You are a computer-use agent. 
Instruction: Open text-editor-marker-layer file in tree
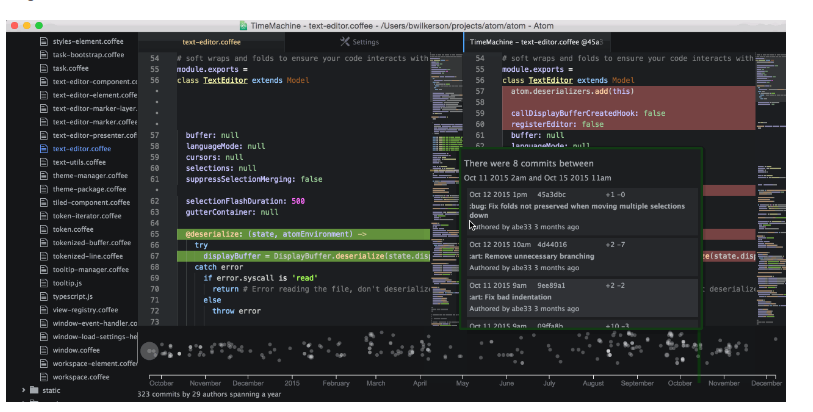(x=94, y=109)
